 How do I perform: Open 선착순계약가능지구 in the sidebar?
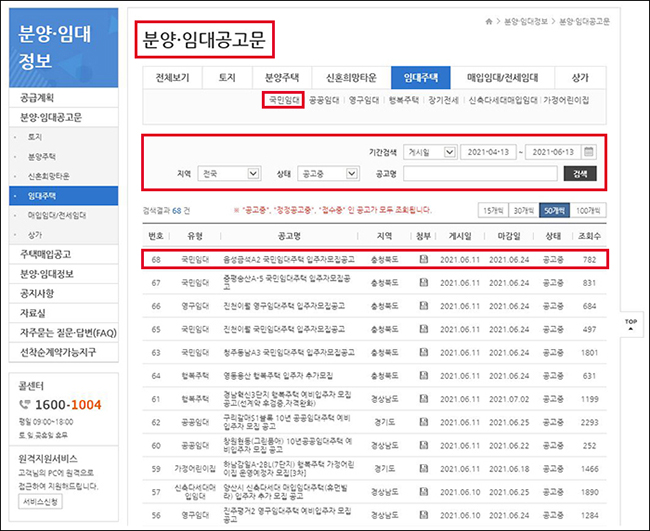(63, 352)
